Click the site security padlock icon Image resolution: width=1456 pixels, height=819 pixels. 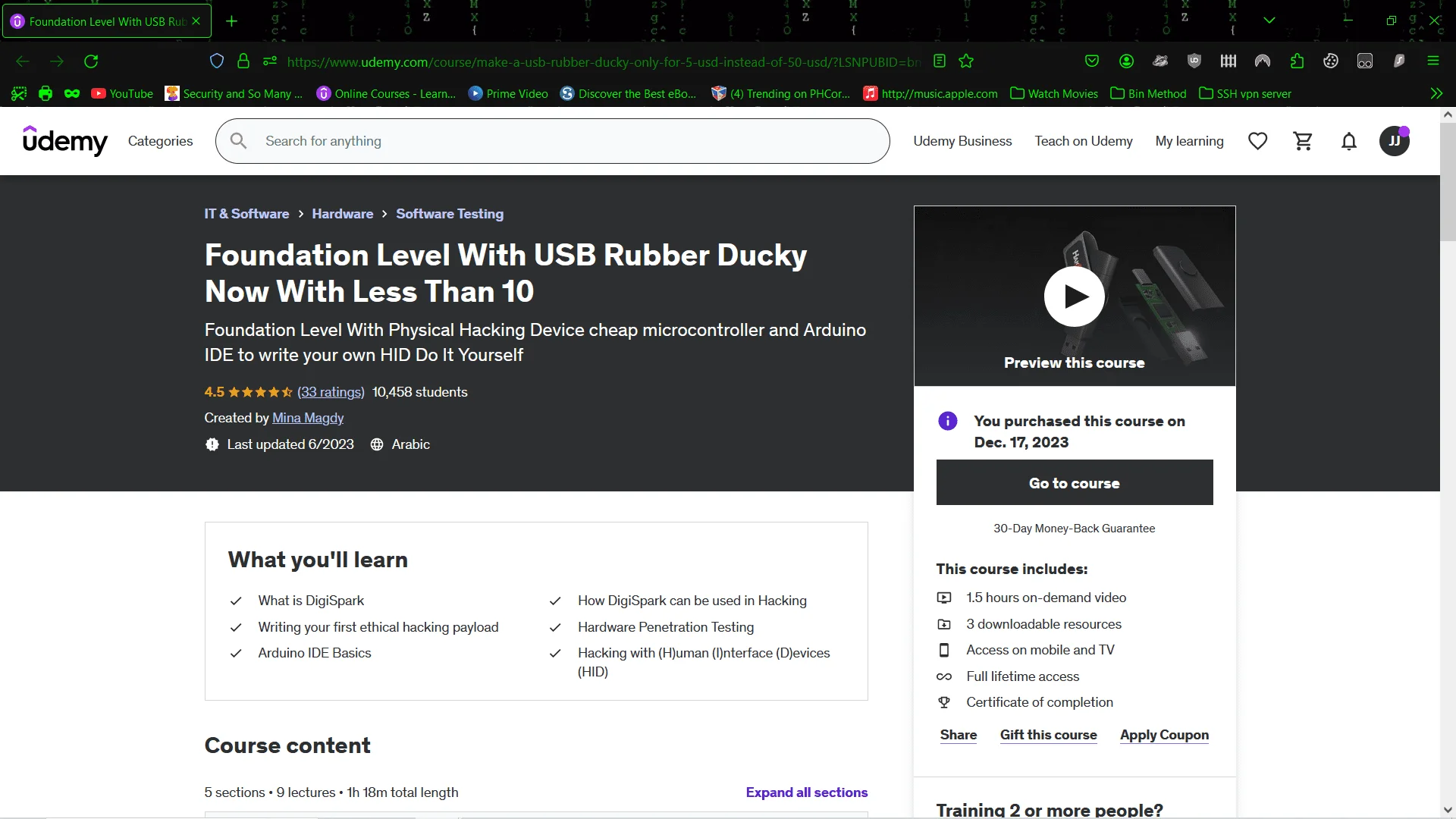coord(243,61)
